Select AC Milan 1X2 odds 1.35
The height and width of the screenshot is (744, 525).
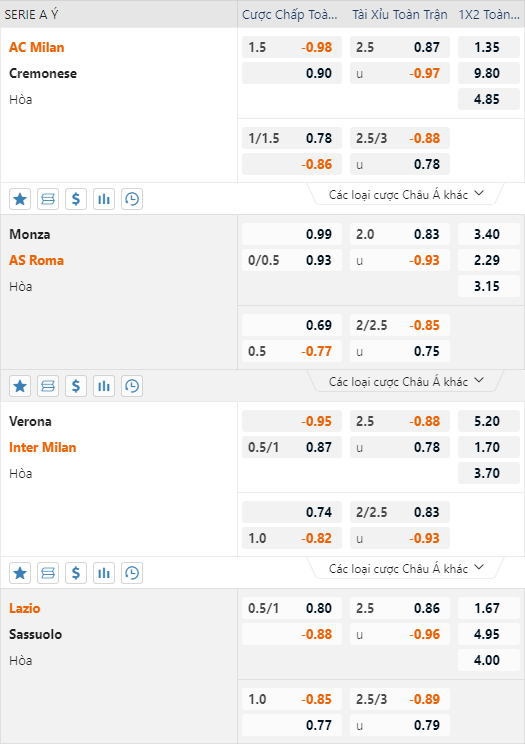(x=488, y=47)
